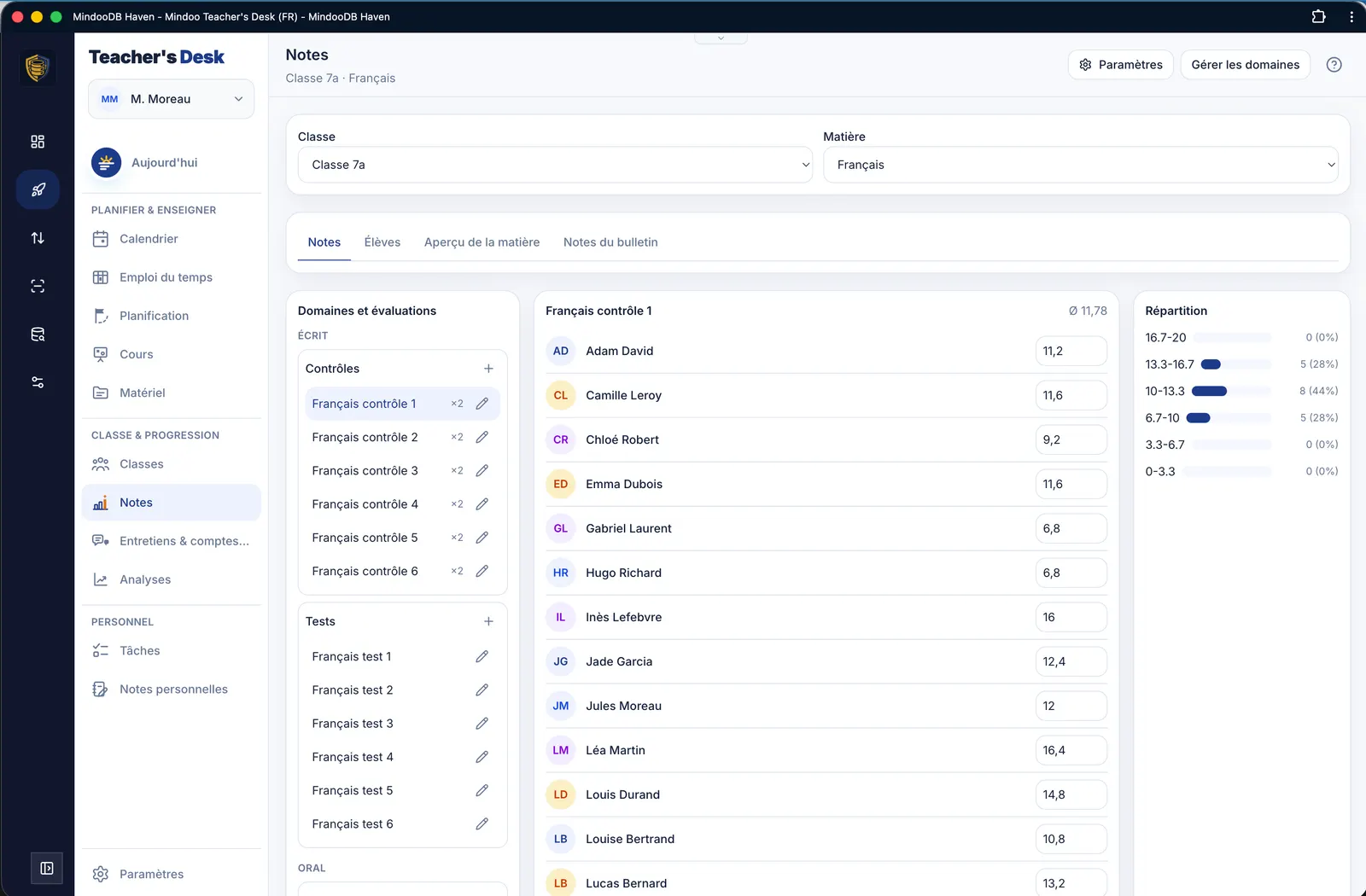Open Matériel in the sidebar

tap(171, 393)
